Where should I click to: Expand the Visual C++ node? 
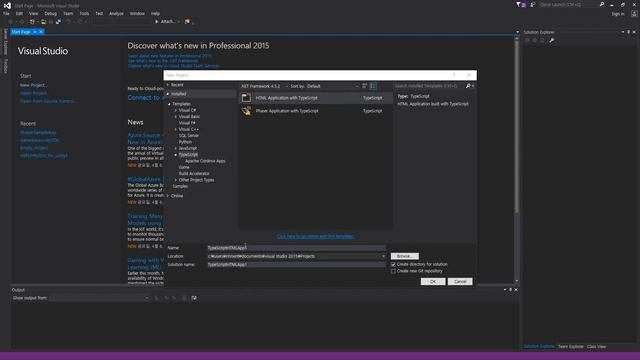[x=176, y=129]
